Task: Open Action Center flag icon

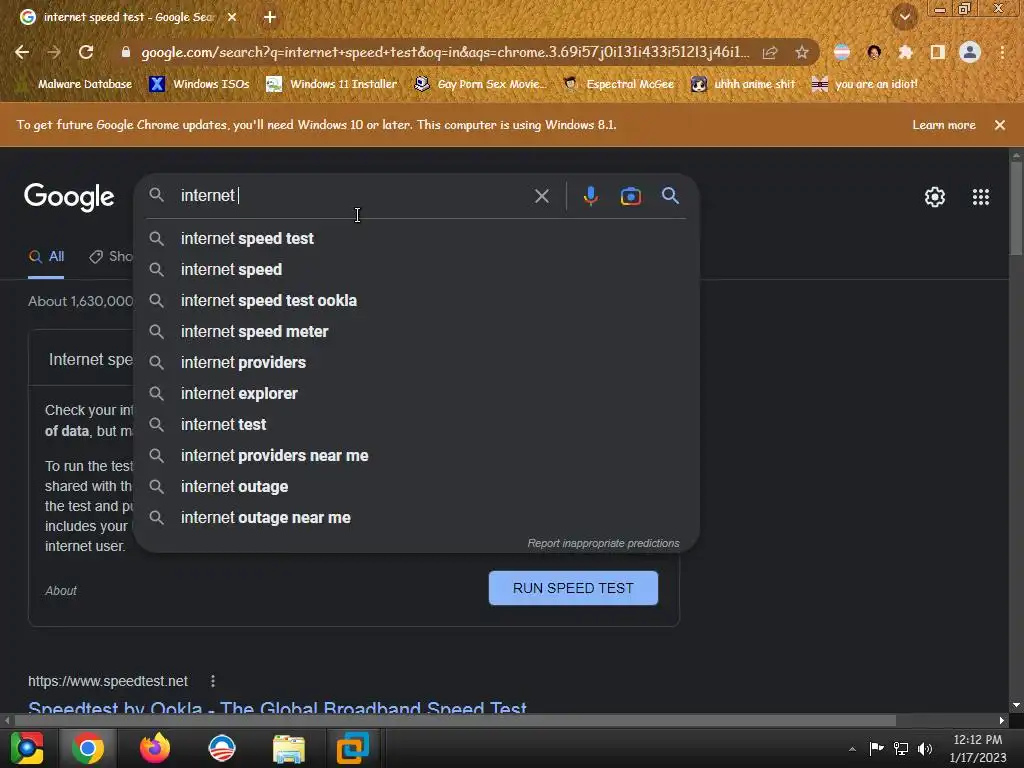Action: click(x=876, y=748)
